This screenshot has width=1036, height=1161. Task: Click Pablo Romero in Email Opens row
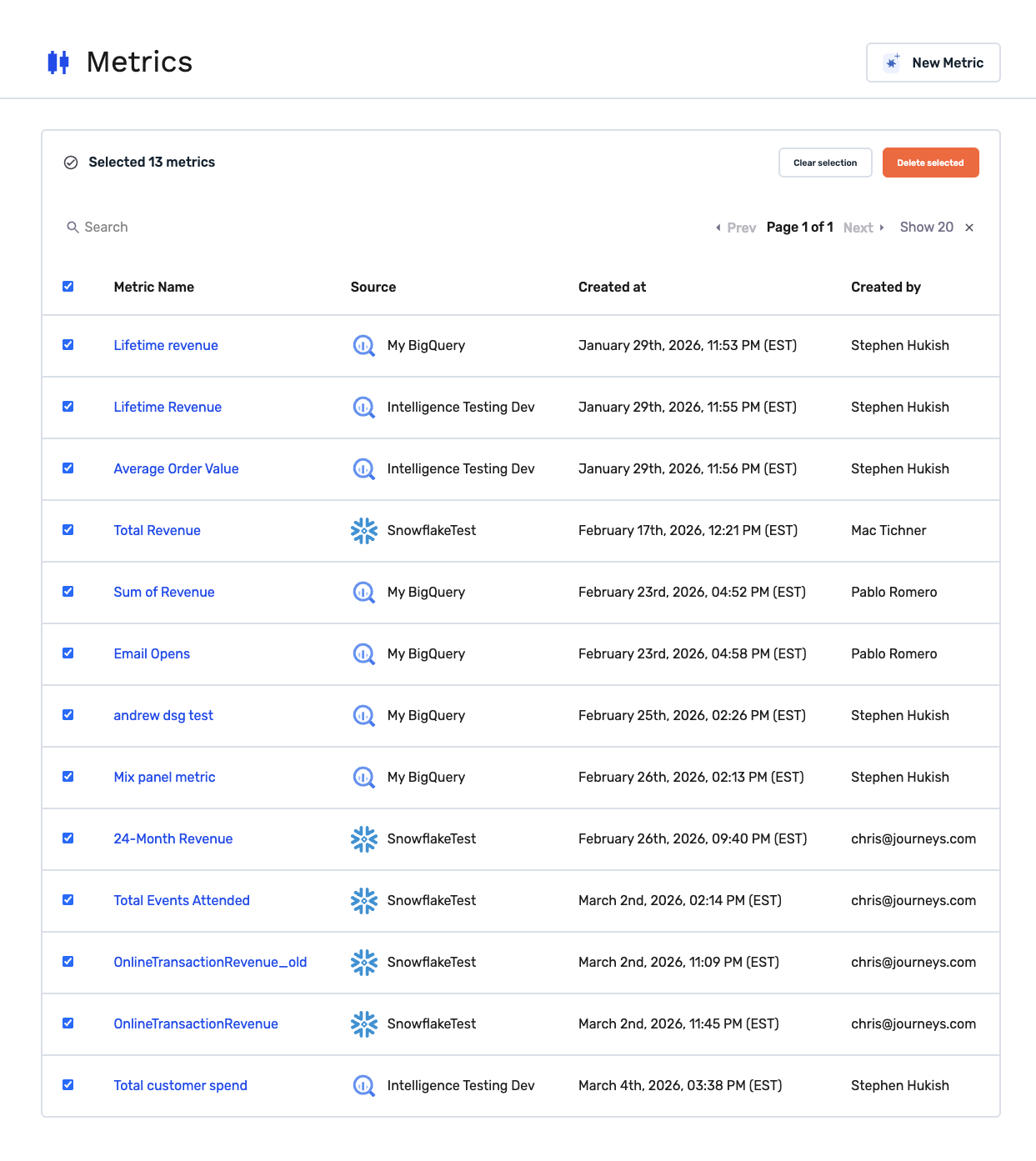click(894, 654)
